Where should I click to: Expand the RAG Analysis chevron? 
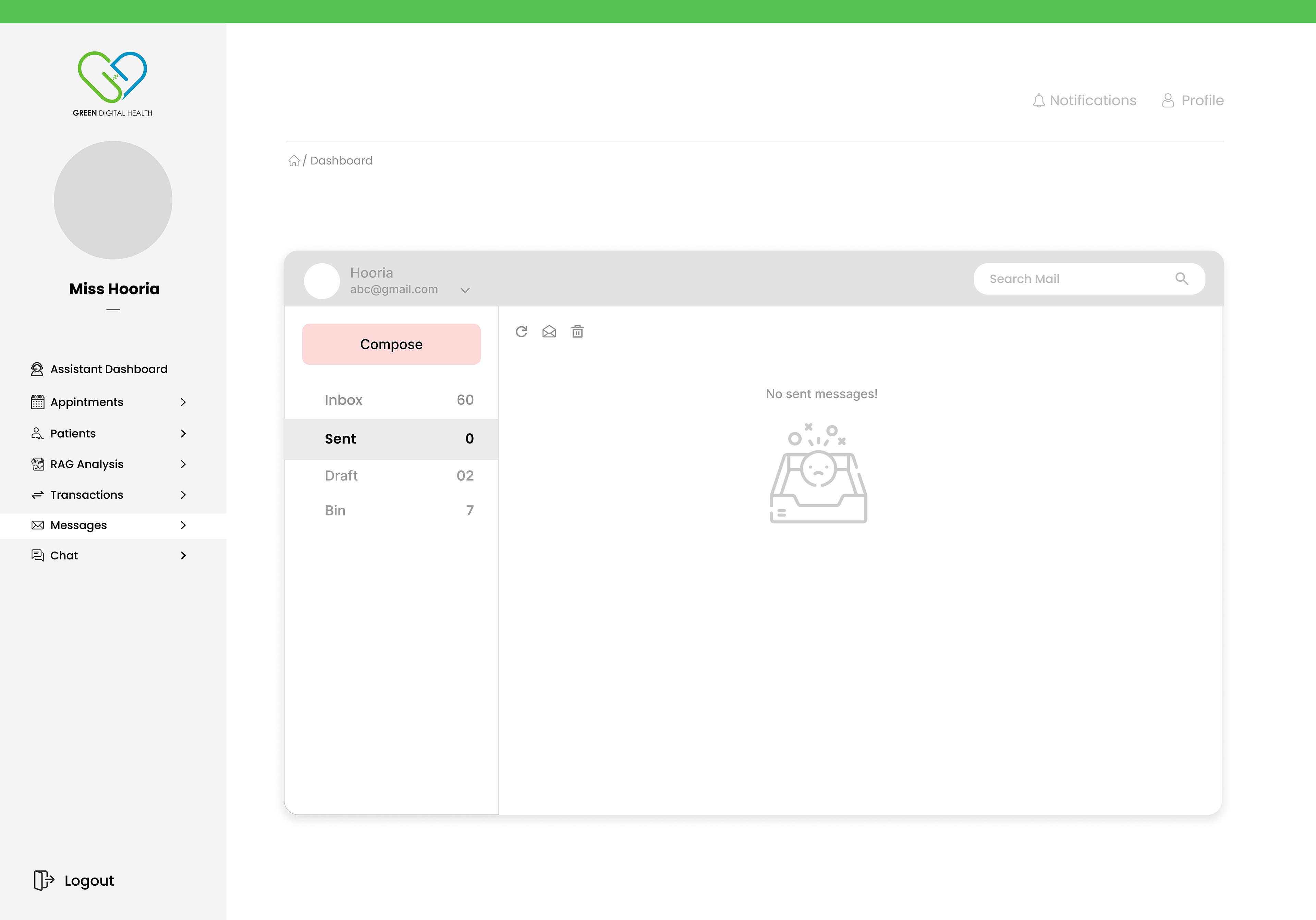coord(183,464)
